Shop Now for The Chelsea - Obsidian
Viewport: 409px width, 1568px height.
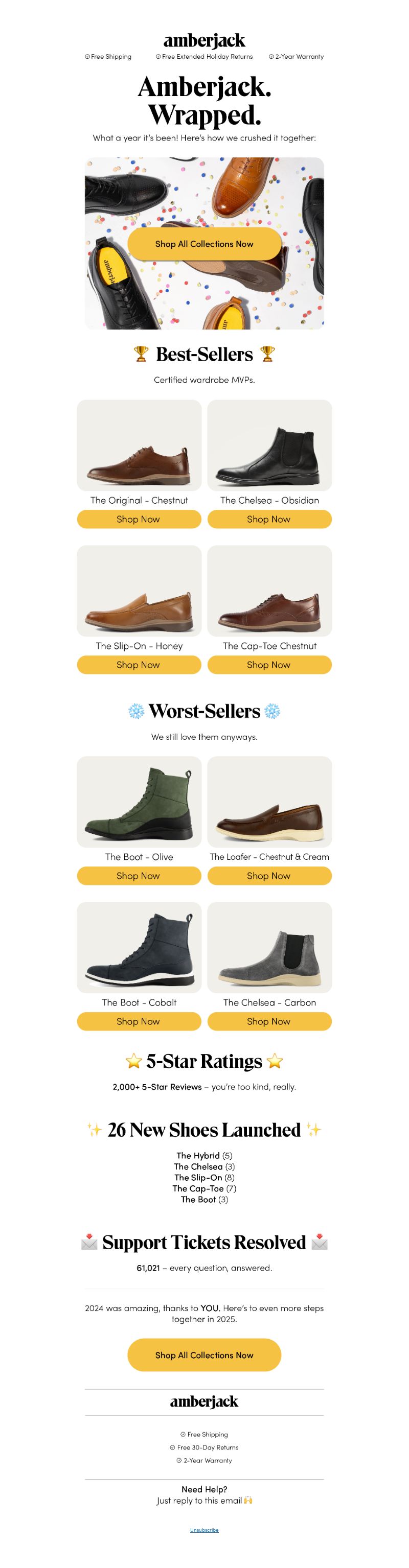pos(269,519)
